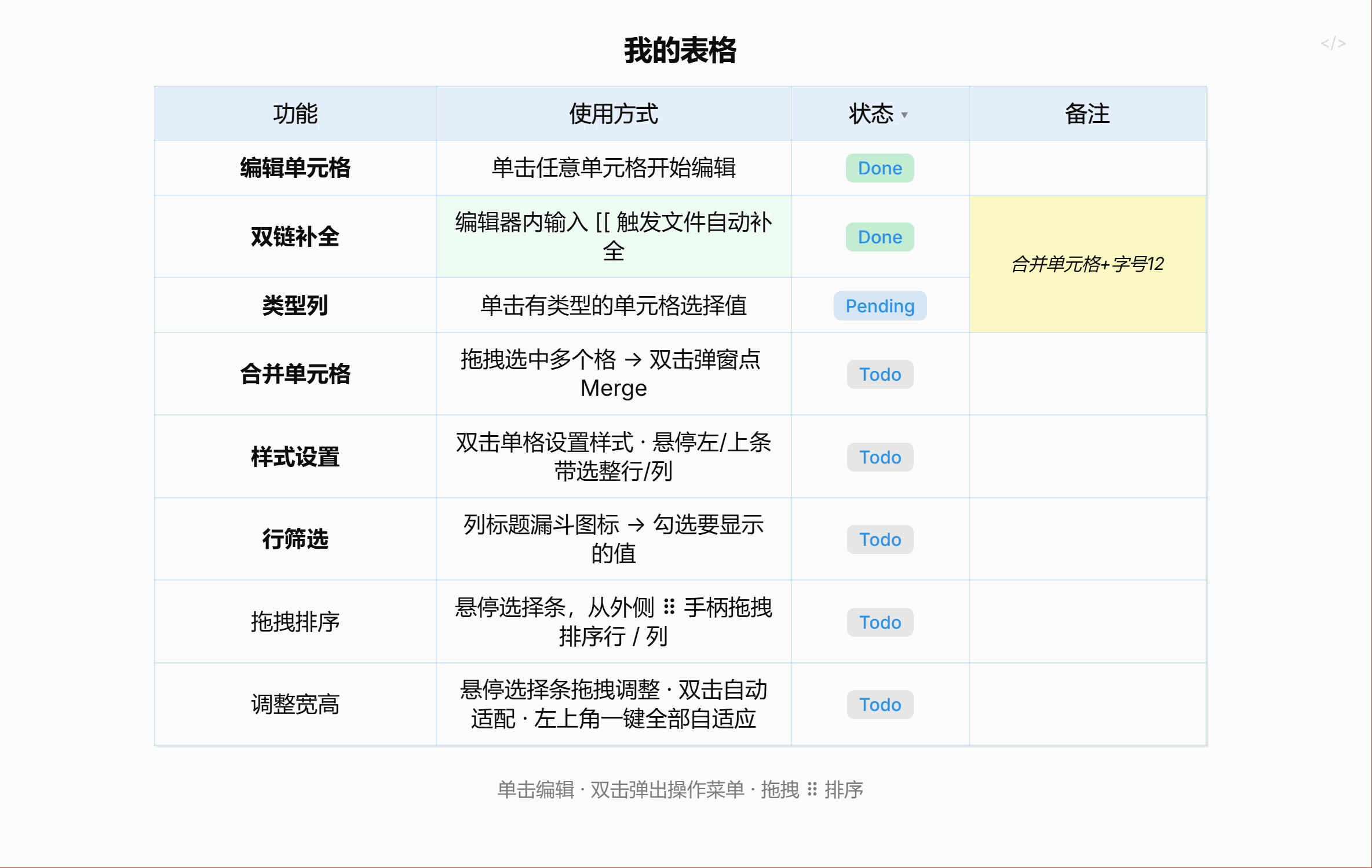The height and width of the screenshot is (868, 1372).
Task: Select the 备注 column header
Action: tap(1088, 114)
